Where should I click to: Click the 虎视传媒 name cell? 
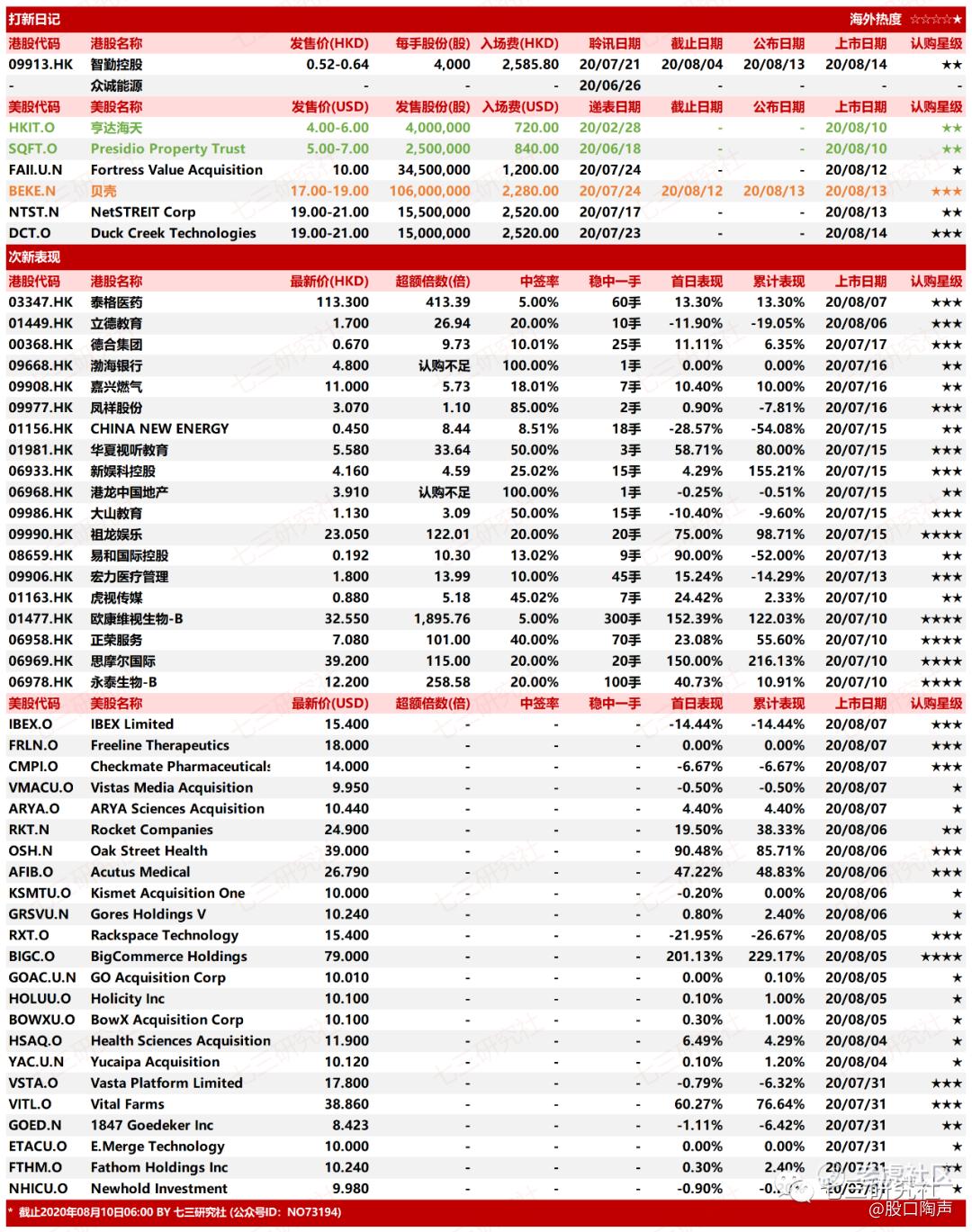pos(116,598)
